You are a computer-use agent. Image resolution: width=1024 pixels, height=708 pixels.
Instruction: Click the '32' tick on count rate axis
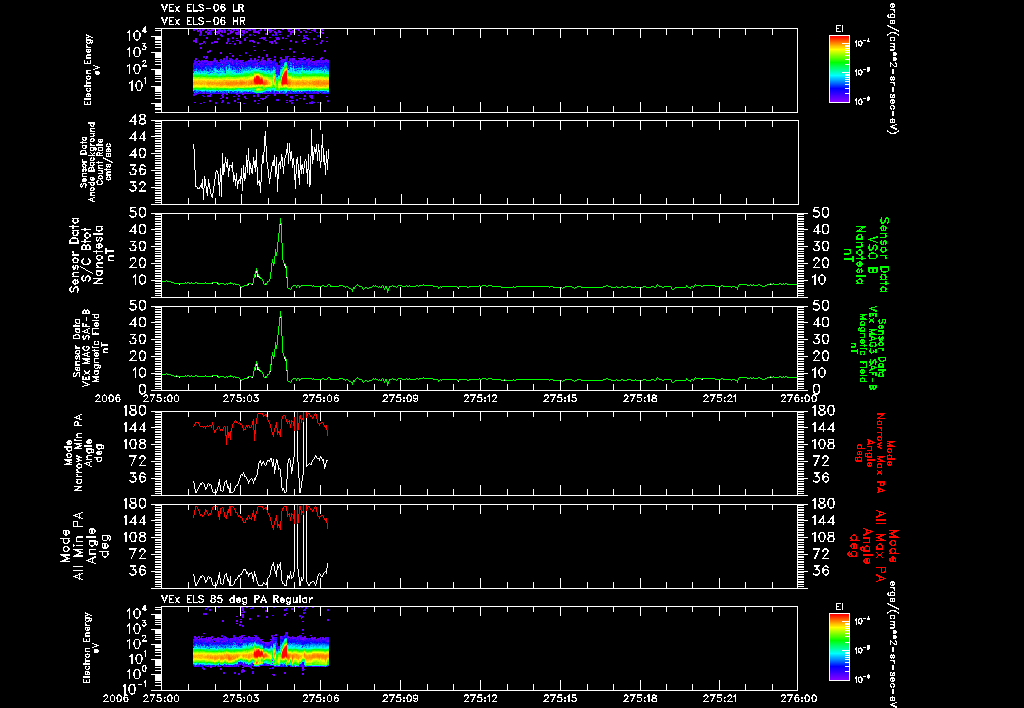138,187
